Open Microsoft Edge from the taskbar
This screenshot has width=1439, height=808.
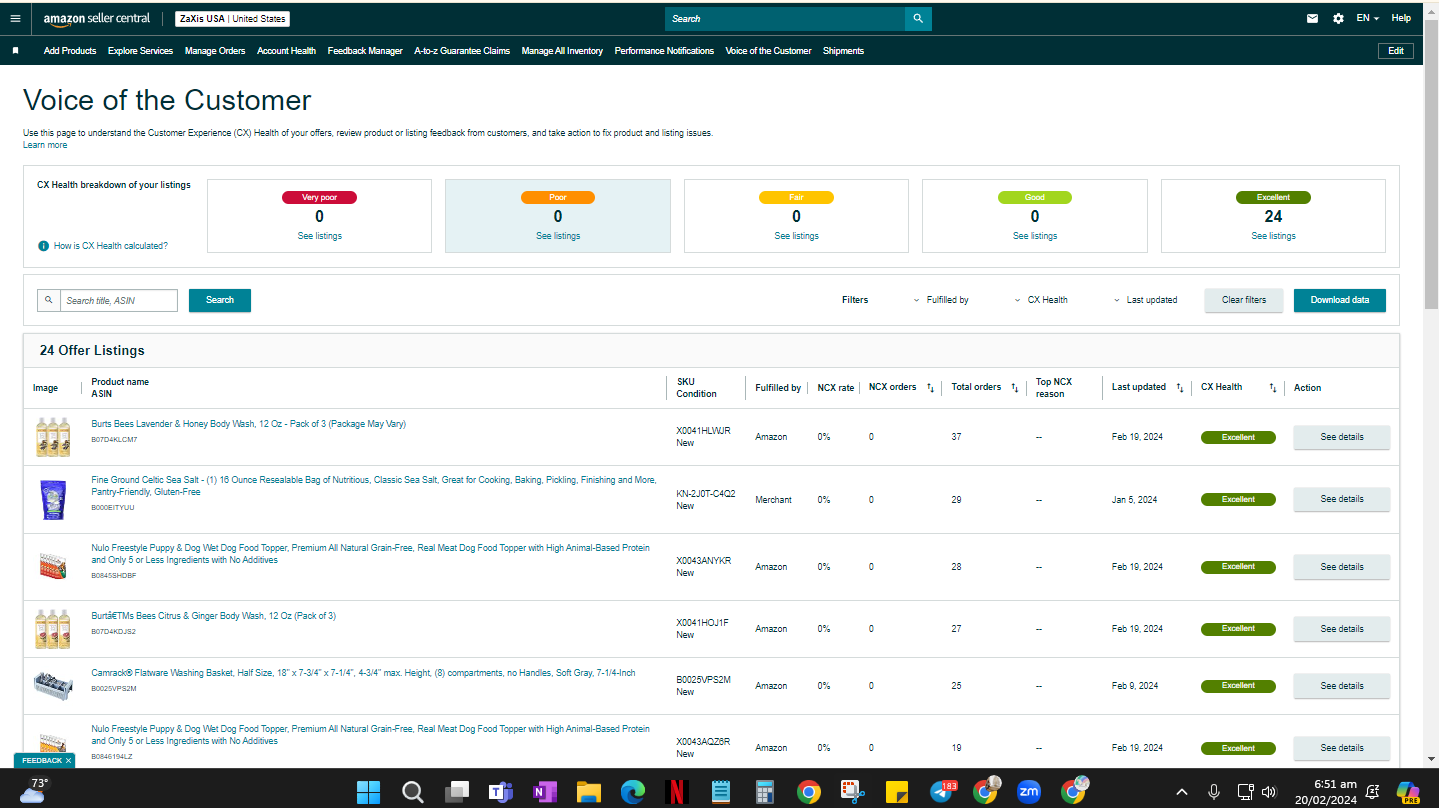[632, 792]
